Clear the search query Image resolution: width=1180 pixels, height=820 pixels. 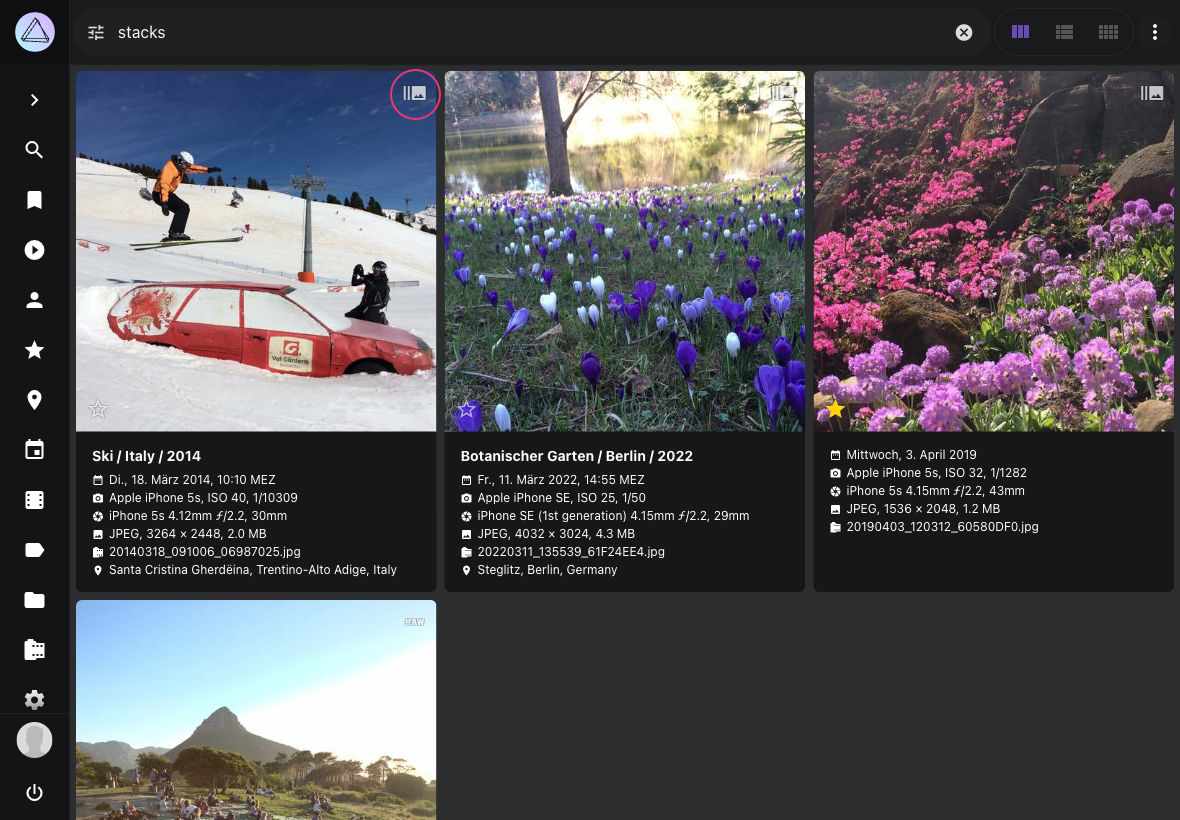click(x=964, y=32)
